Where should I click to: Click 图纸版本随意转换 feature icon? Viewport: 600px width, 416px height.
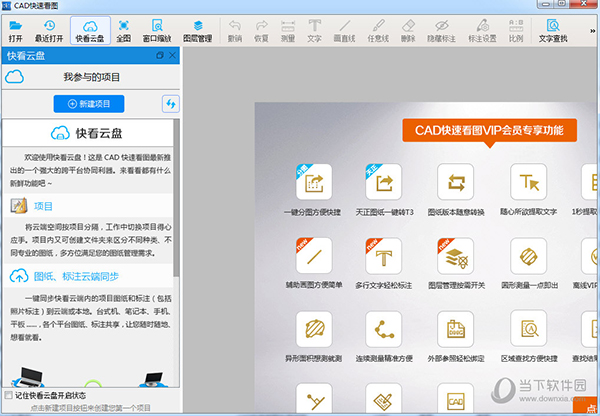tap(455, 182)
